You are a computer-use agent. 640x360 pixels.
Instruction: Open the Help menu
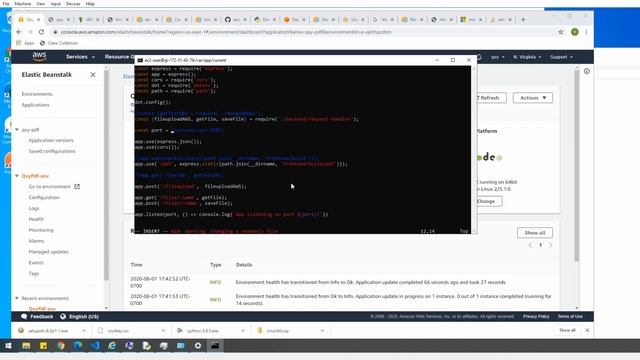coord(90,4)
